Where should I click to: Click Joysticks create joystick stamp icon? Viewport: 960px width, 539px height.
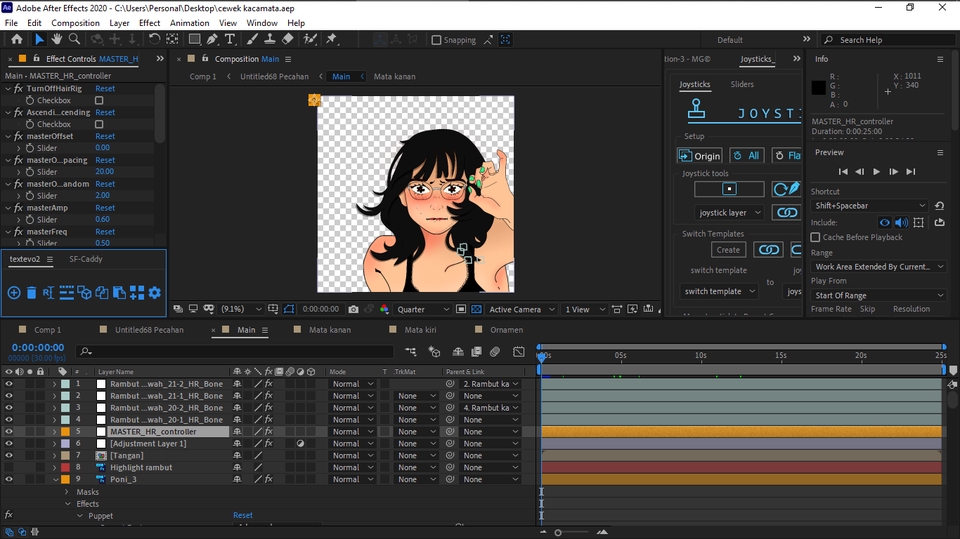pos(696,110)
